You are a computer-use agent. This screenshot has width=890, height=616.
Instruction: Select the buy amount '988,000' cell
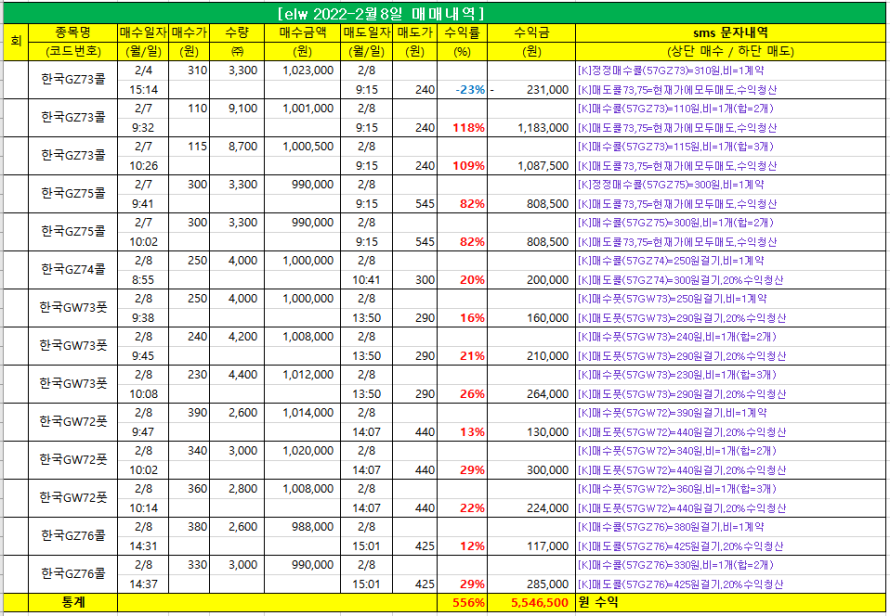[x=303, y=527]
